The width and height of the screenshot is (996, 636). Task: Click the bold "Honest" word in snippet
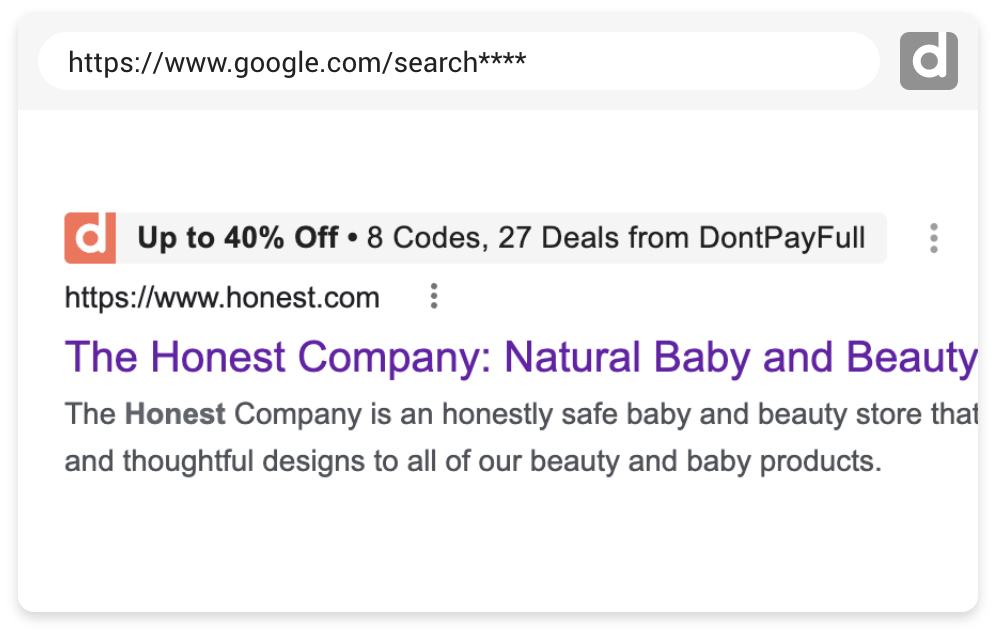175,414
